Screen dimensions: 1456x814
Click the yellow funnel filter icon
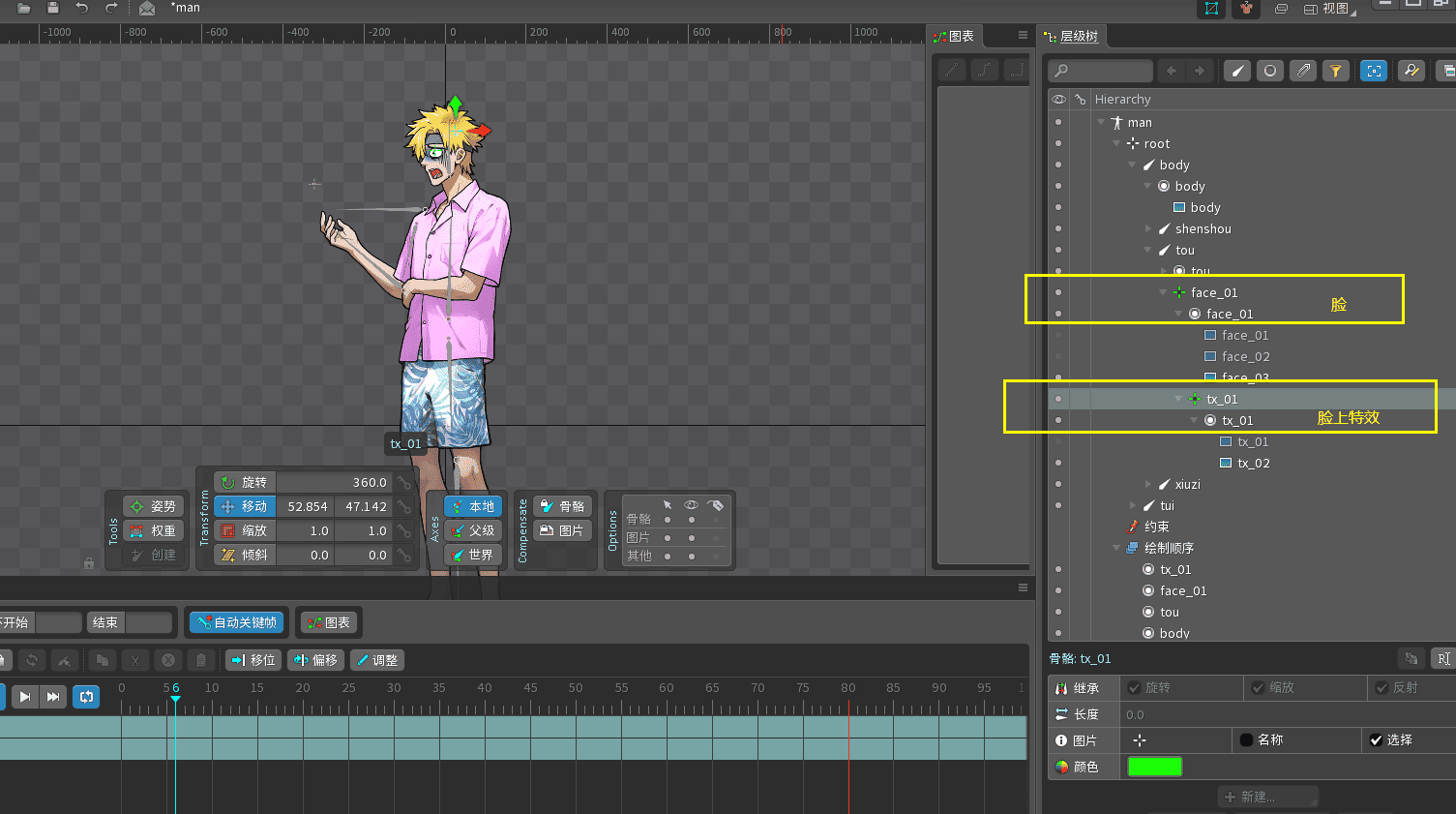tap(1335, 71)
